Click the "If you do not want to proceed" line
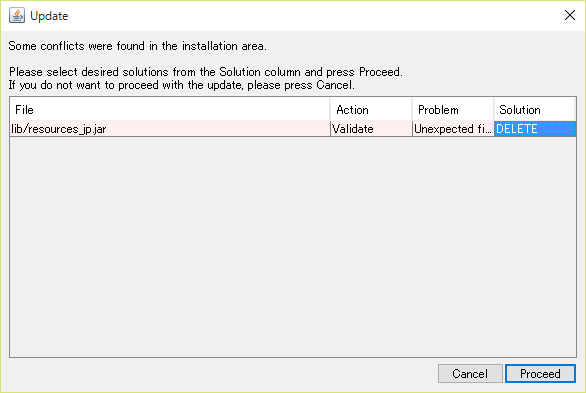 tap(182, 85)
